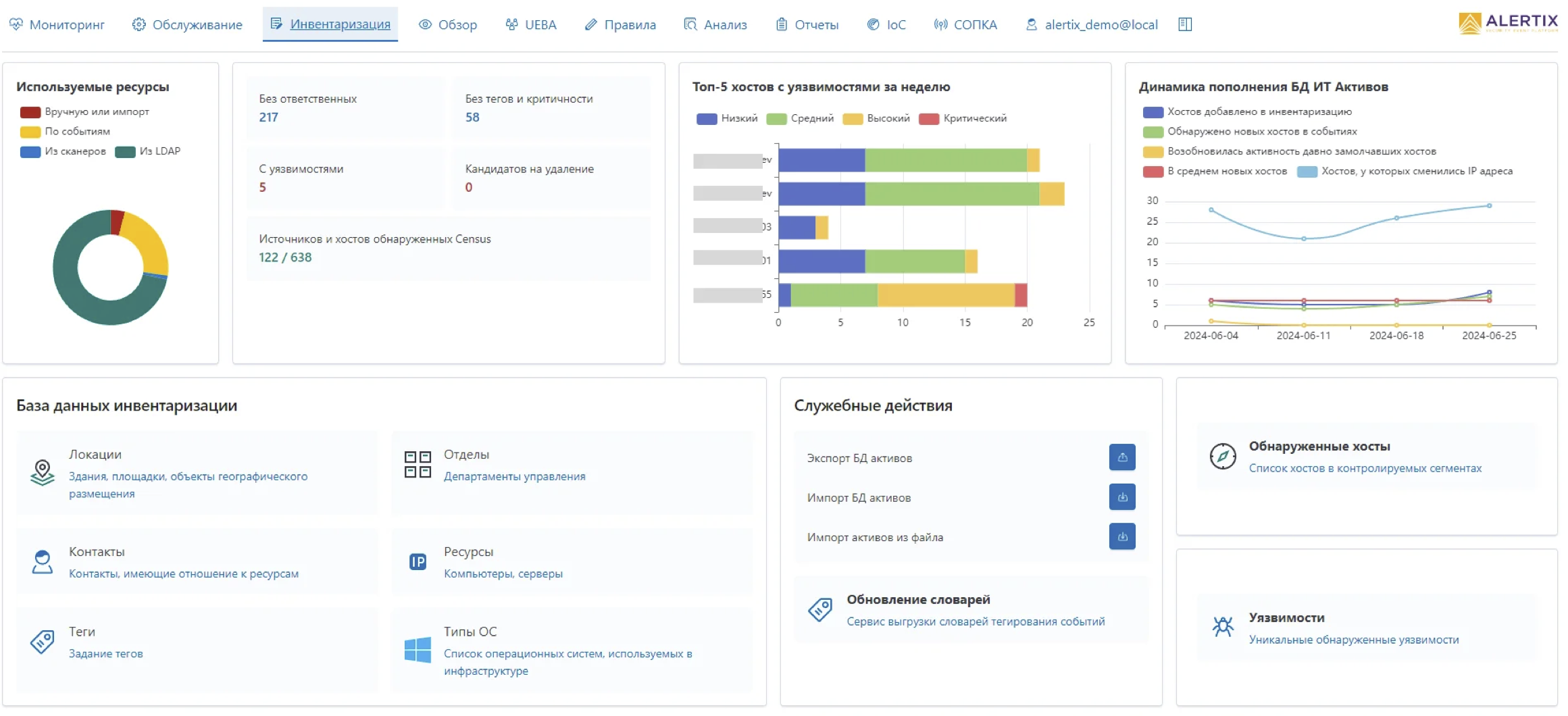Toggle the Низкий legend item in vulnerabilities chart
This screenshot has width=1568, height=716.
pyautogui.click(x=727, y=119)
